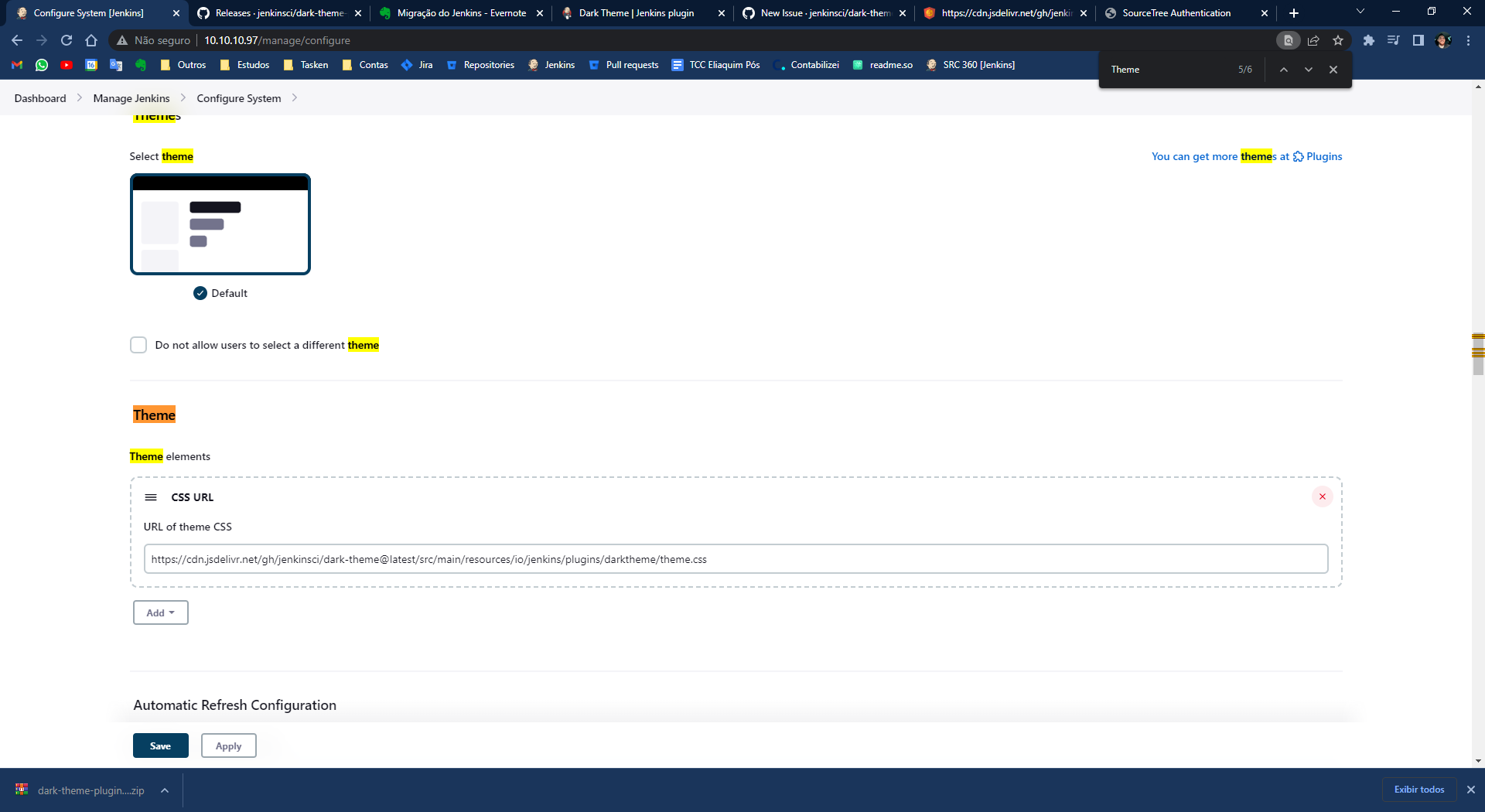Screen dimensions: 1485x812
Task: Open the Jenkins bookmark
Action: pos(551,65)
